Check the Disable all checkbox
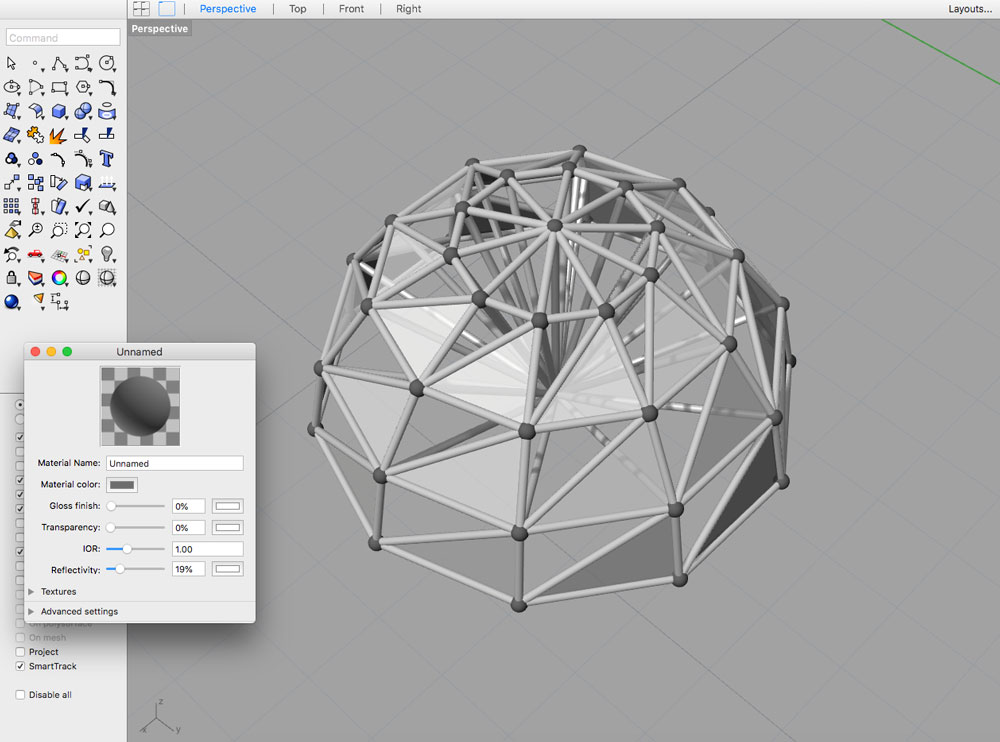This screenshot has height=742, width=1000. (20, 695)
